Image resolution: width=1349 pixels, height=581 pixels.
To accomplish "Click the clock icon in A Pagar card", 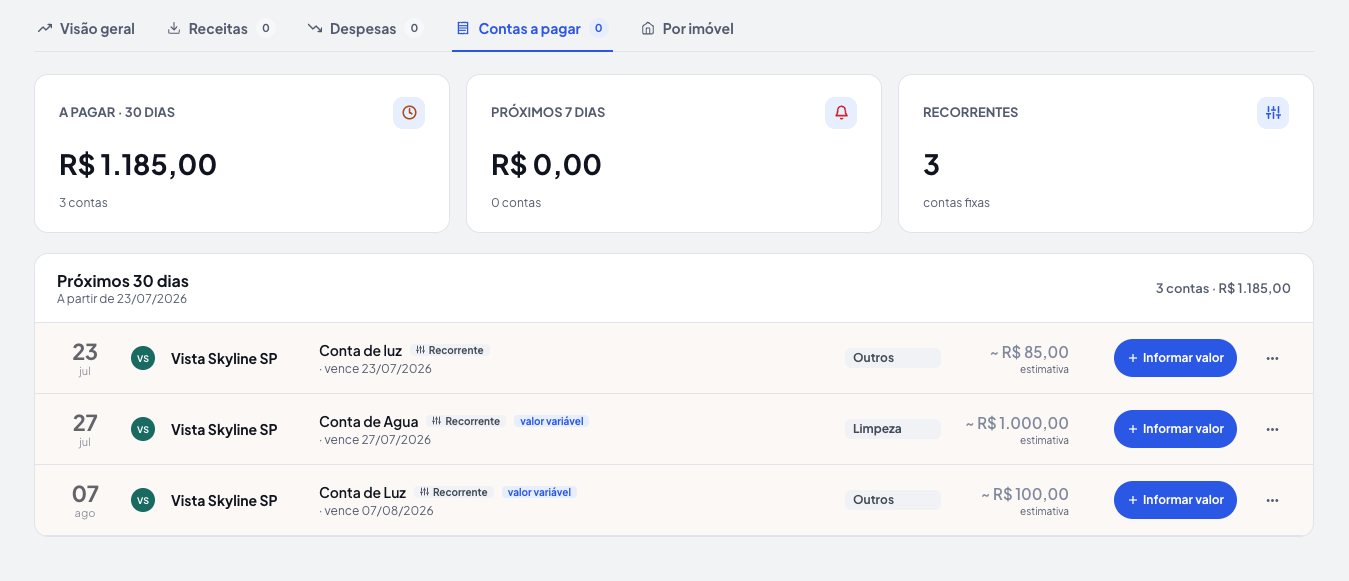I will click(409, 113).
